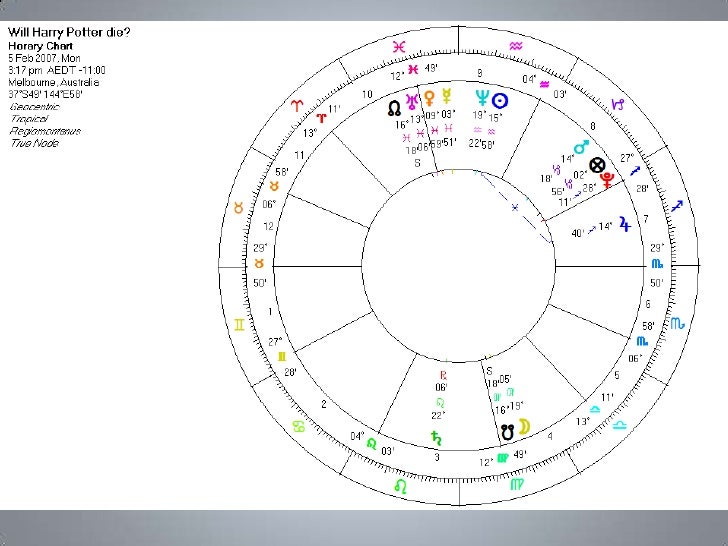Click house number 10 label

point(367,94)
